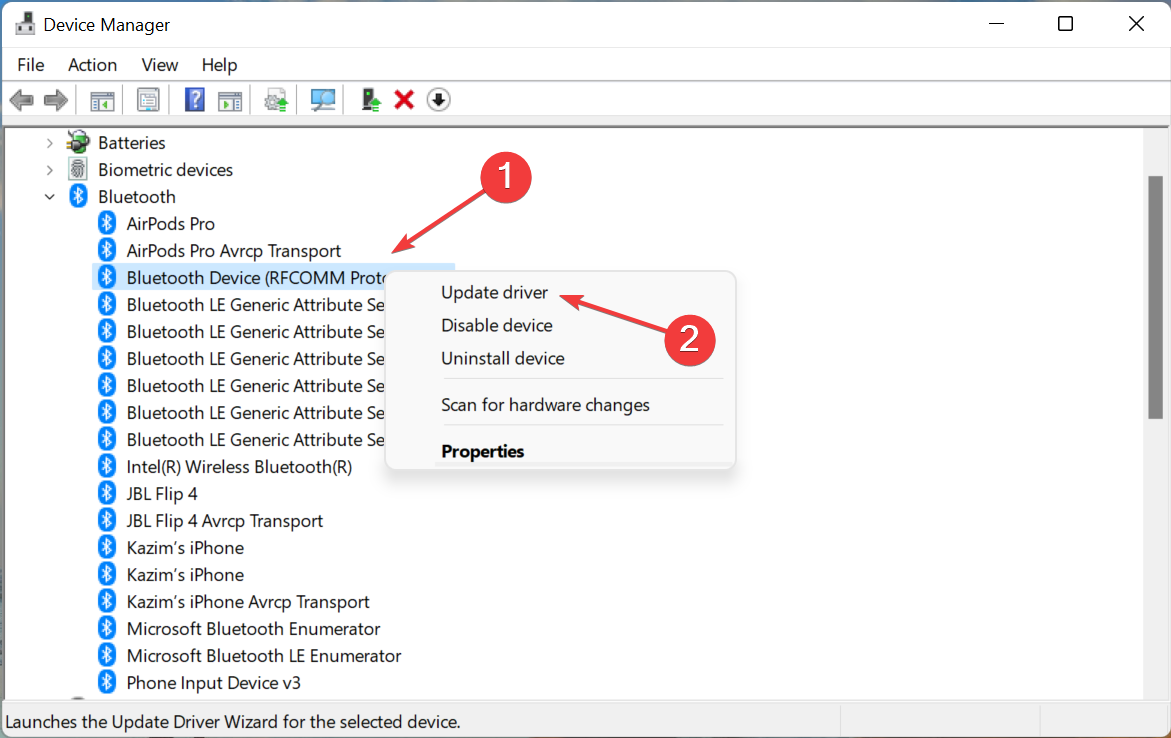Toggle the action pane toolbar icon
Screen dimensions: 1171x738
(230, 100)
